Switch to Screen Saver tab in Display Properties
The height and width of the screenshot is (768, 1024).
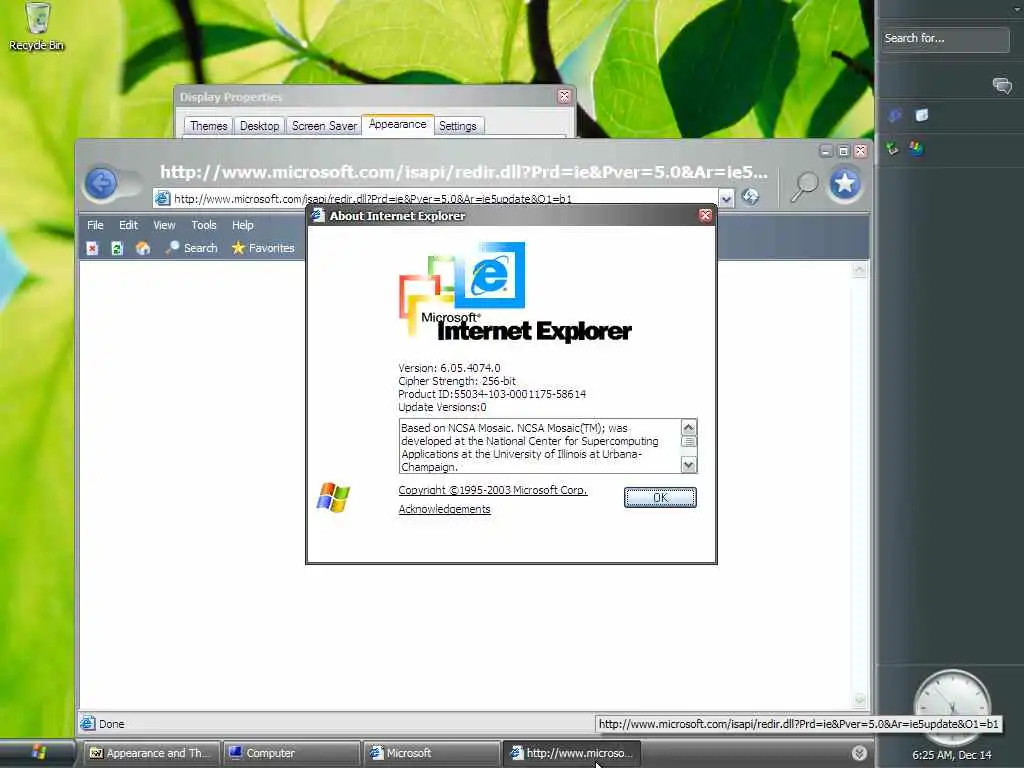point(324,125)
